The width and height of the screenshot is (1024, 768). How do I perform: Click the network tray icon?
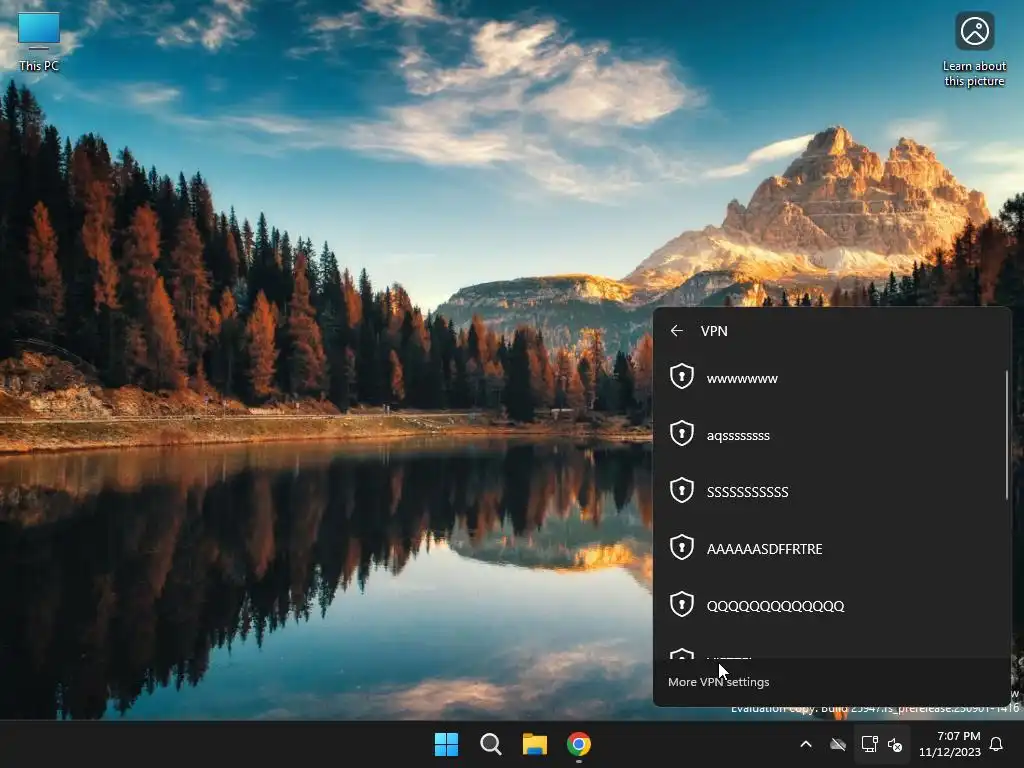(x=869, y=744)
